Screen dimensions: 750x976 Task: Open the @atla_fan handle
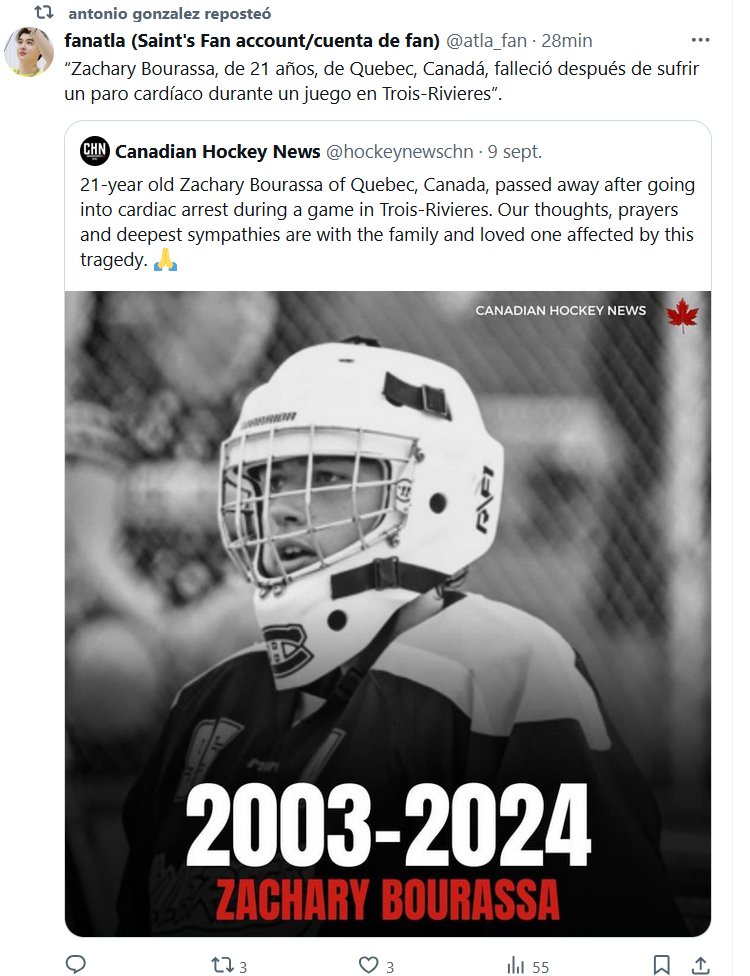click(487, 40)
